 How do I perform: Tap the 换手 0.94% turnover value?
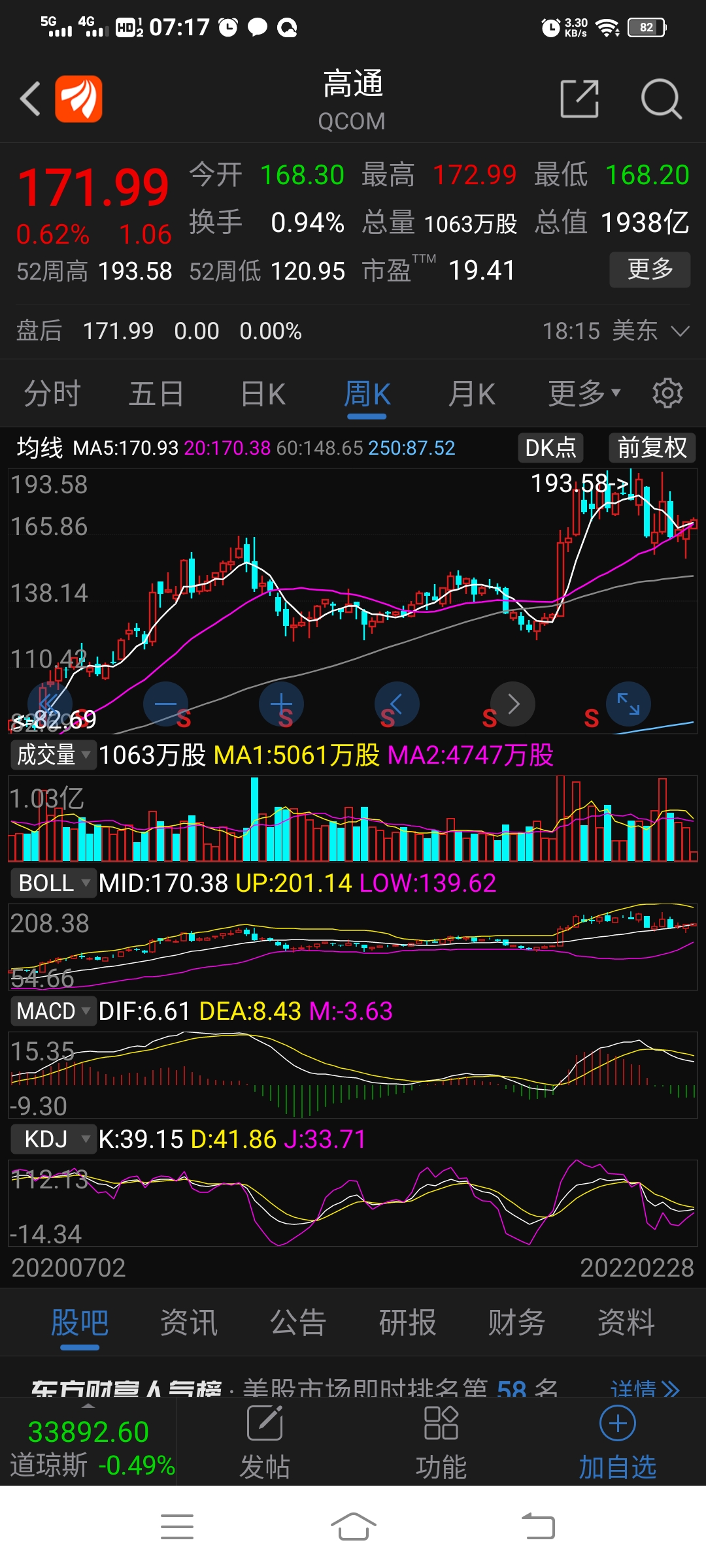[267, 223]
